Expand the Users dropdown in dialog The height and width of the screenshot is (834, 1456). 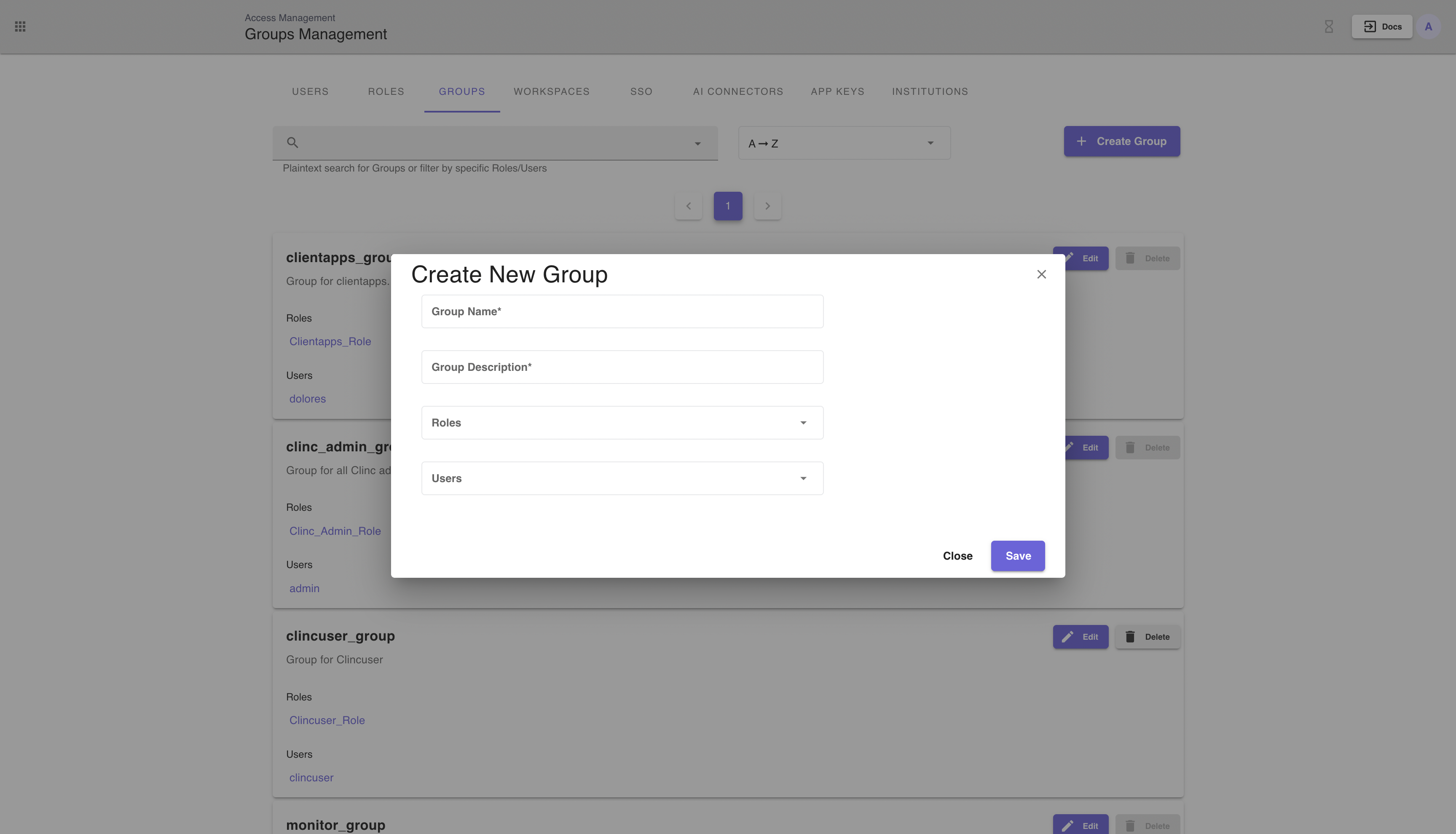(622, 478)
